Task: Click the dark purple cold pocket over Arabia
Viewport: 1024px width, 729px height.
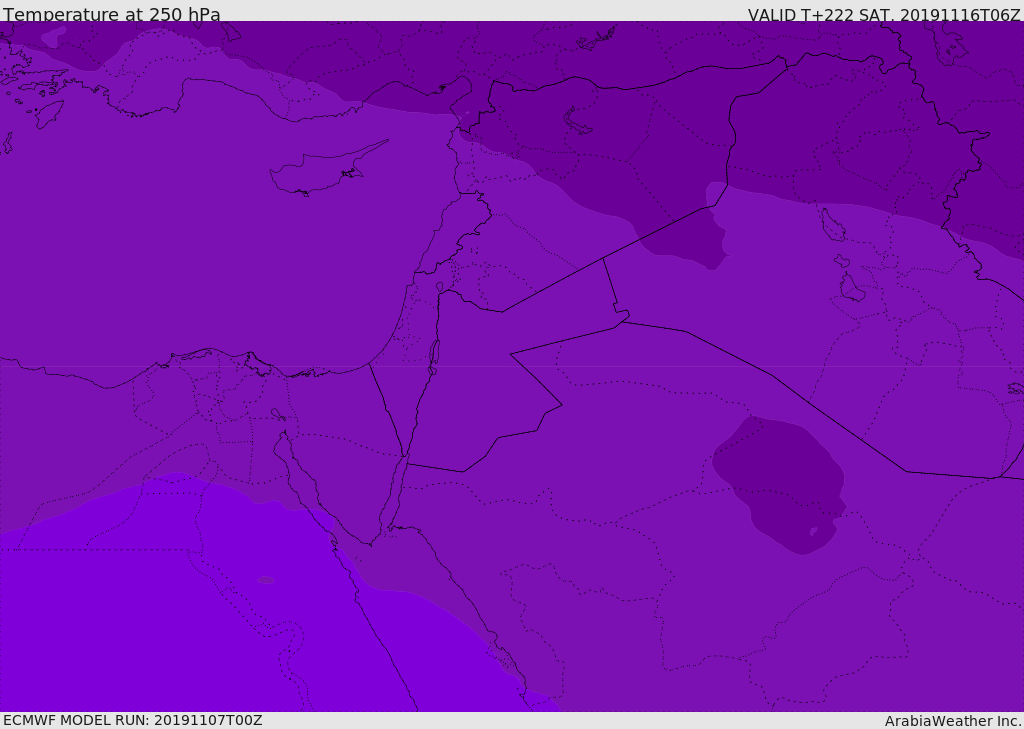Action: (x=778, y=484)
